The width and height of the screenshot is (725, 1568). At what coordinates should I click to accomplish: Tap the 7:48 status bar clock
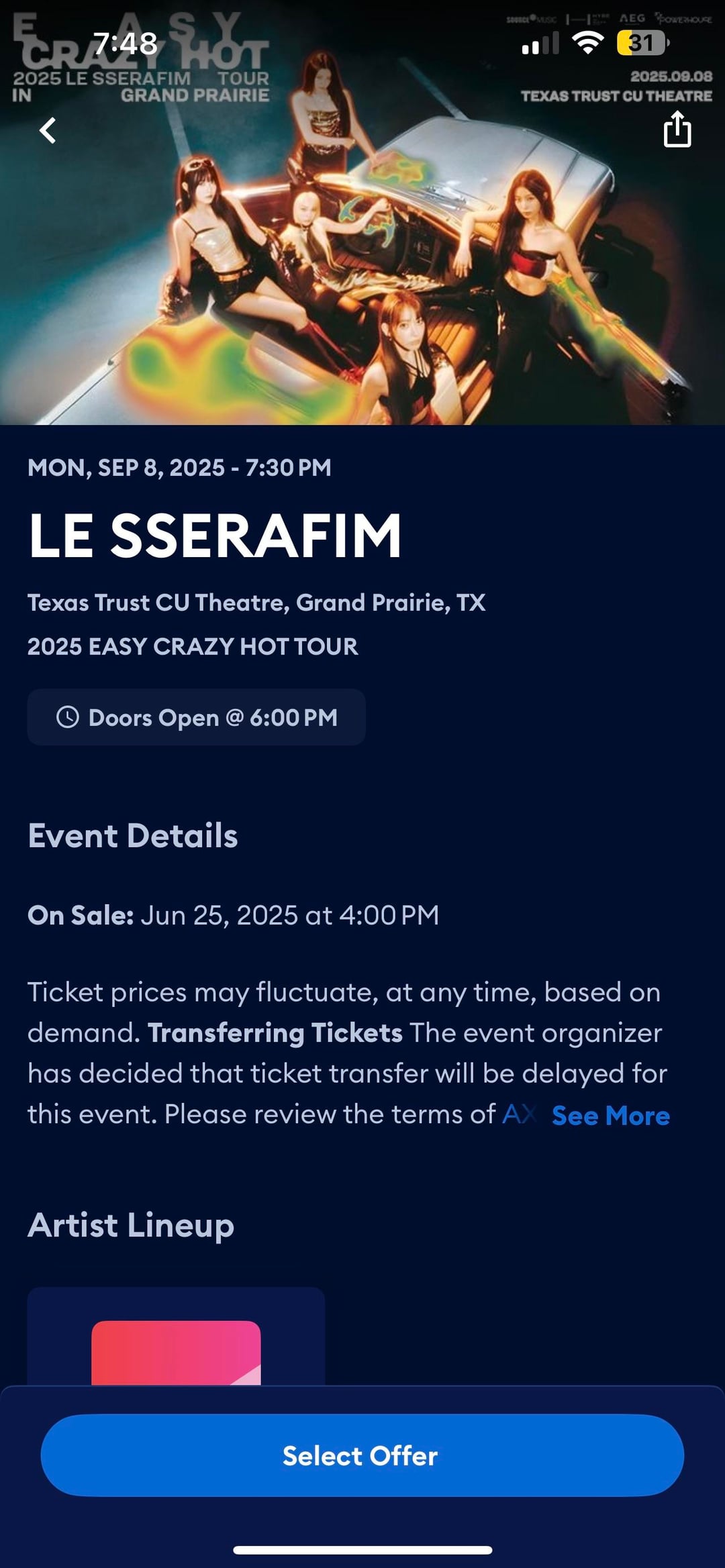tap(125, 44)
